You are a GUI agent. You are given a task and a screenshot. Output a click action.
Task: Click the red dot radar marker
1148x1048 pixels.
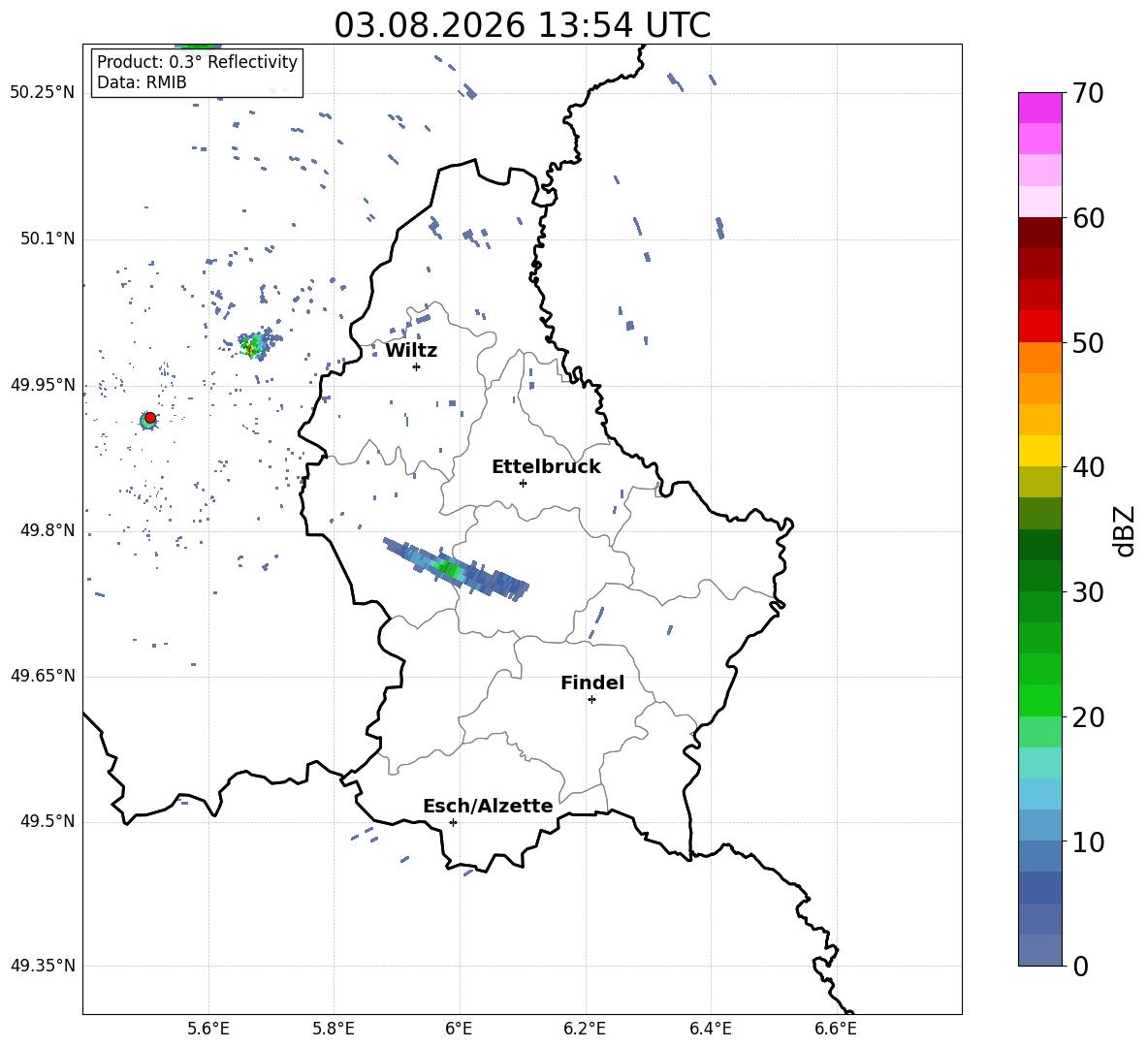point(150,418)
